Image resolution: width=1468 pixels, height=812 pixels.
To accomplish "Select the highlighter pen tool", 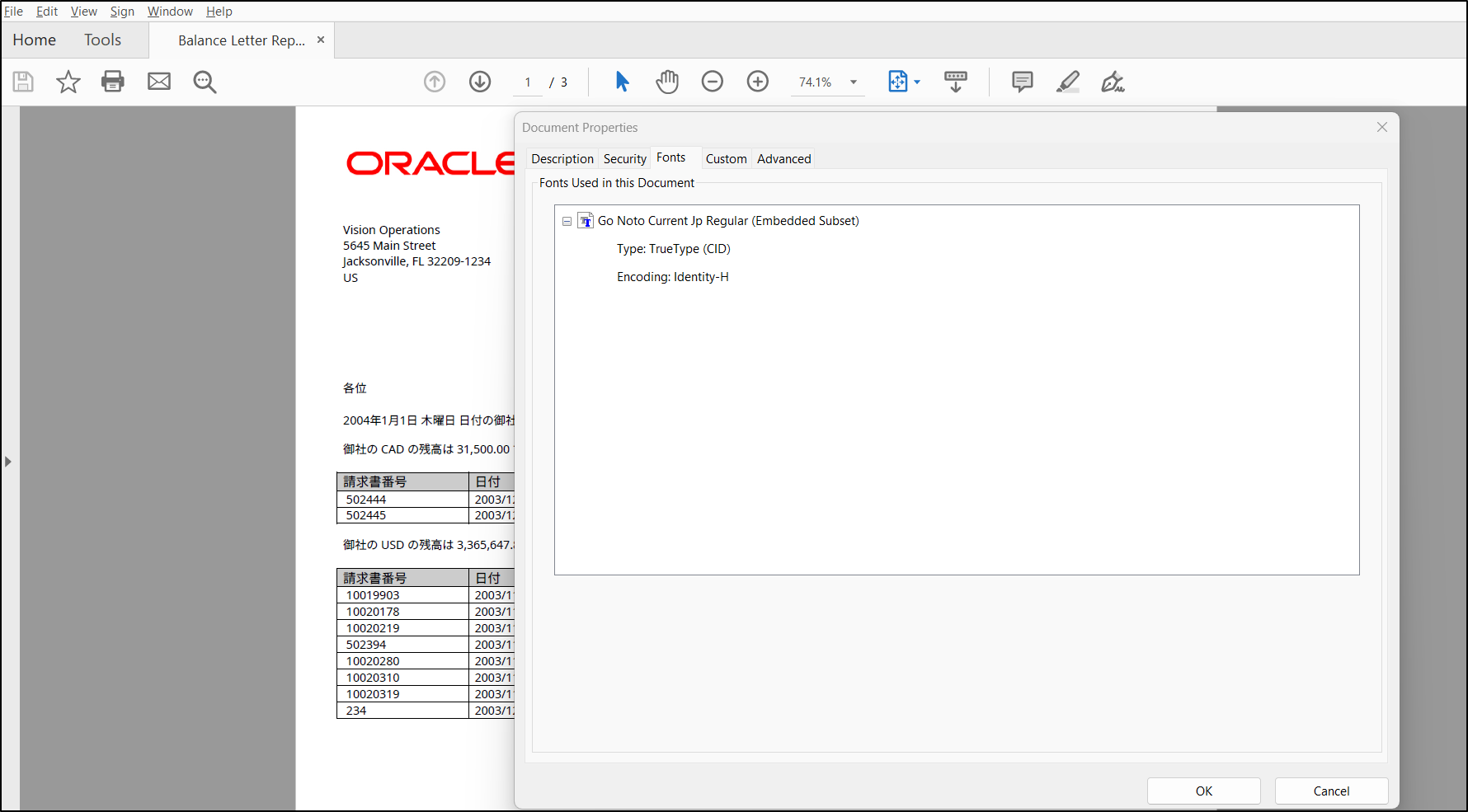I will click(1067, 82).
